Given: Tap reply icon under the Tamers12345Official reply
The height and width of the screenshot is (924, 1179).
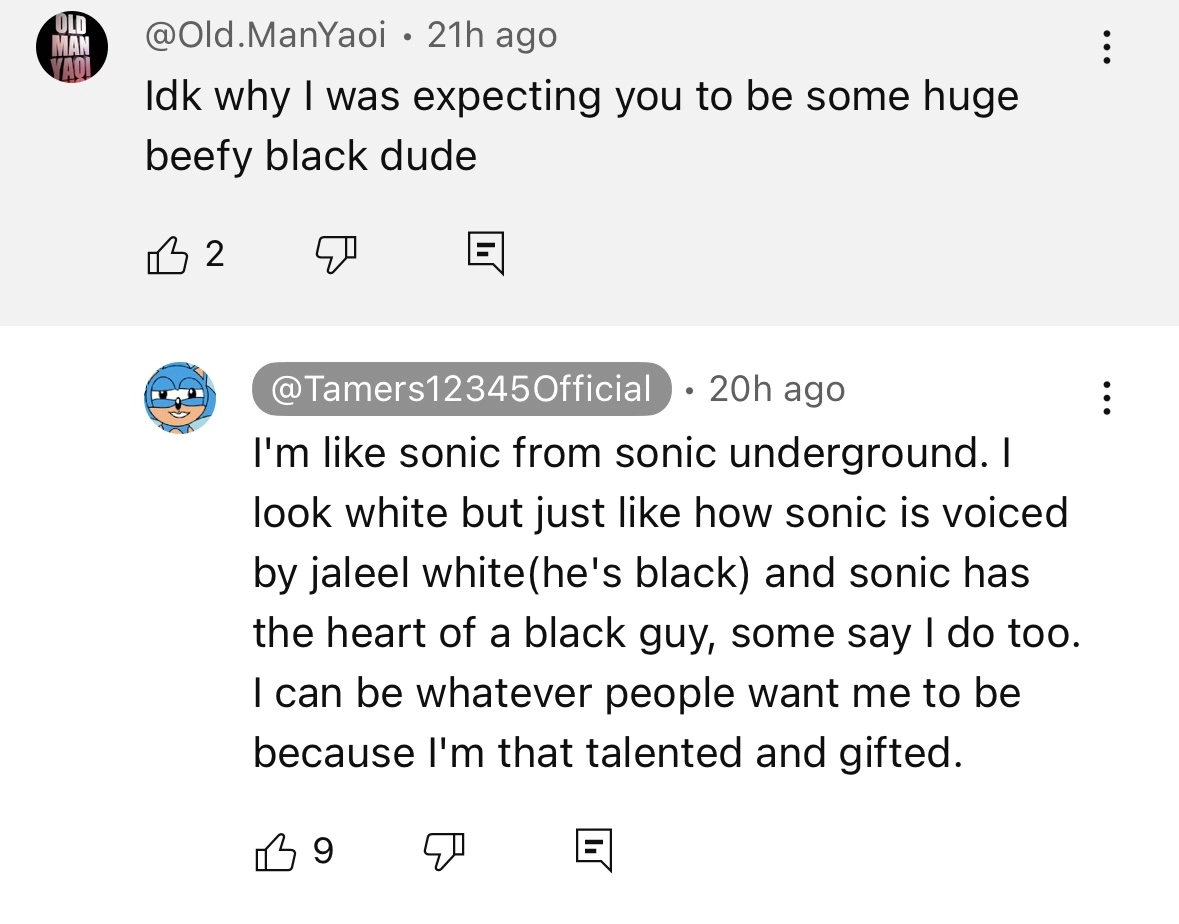Looking at the screenshot, I should 594,850.
